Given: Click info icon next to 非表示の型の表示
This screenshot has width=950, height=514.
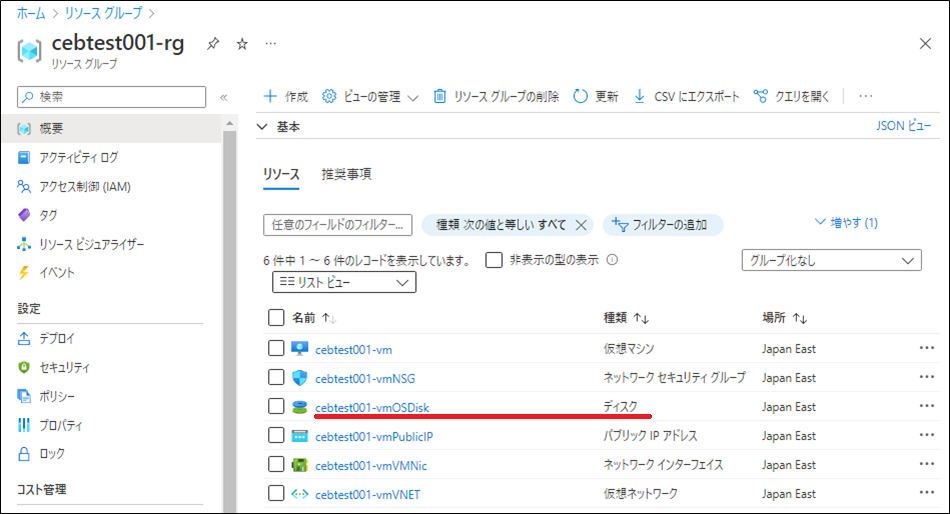Looking at the screenshot, I should (x=613, y=260).
